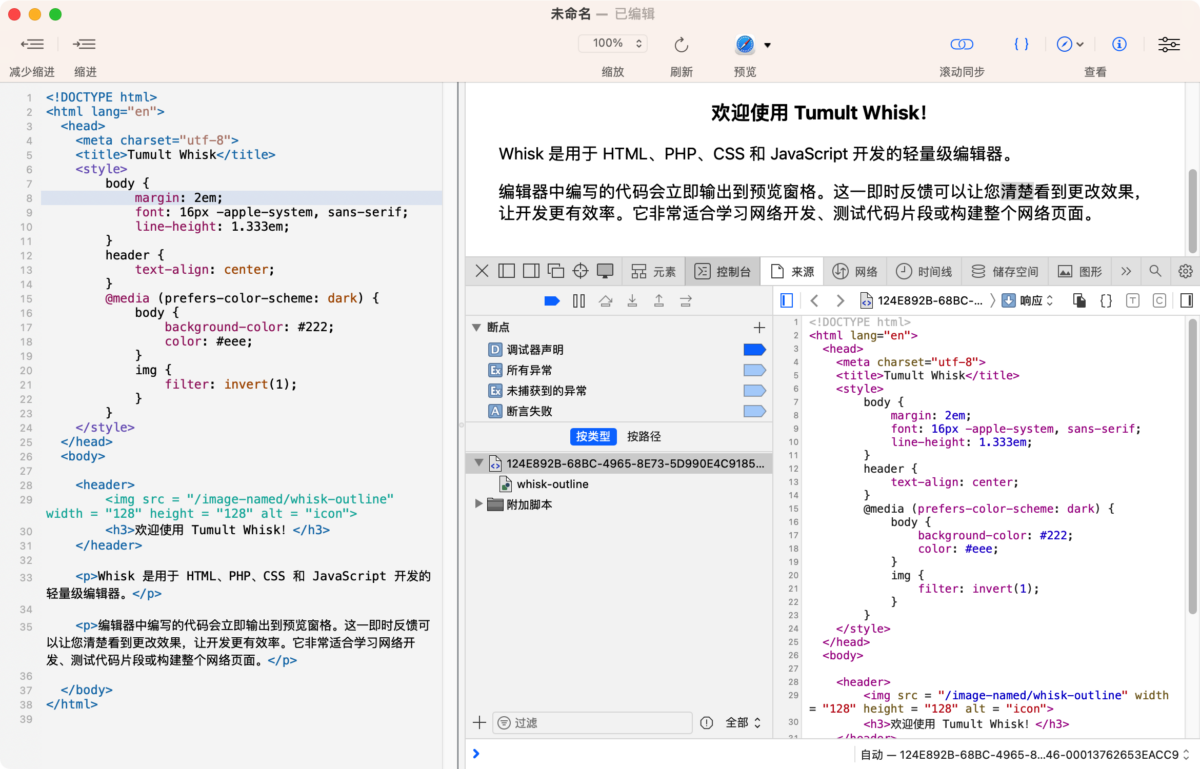
Task: Click the inspector search magnifier icon
Action: click(1155, 271)
